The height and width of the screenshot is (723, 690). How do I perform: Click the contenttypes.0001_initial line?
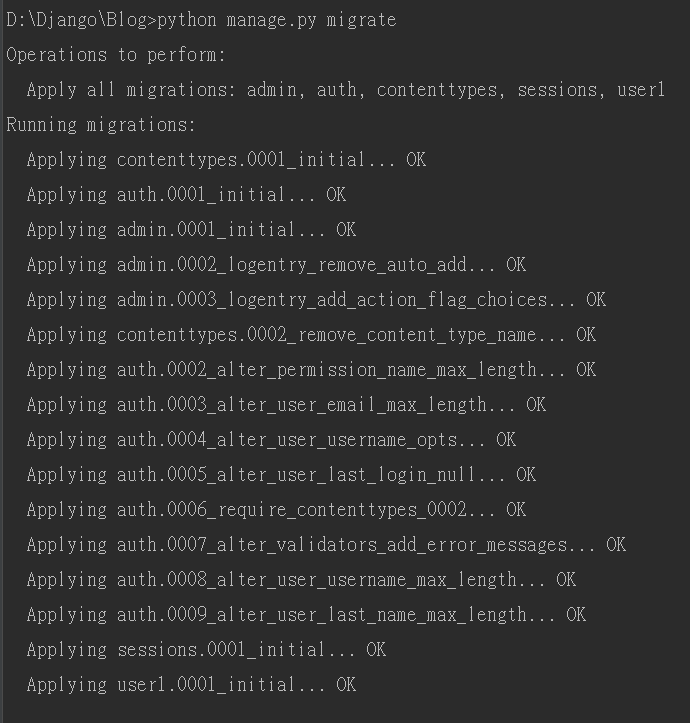pyautogui.click(x=226, y=160)
